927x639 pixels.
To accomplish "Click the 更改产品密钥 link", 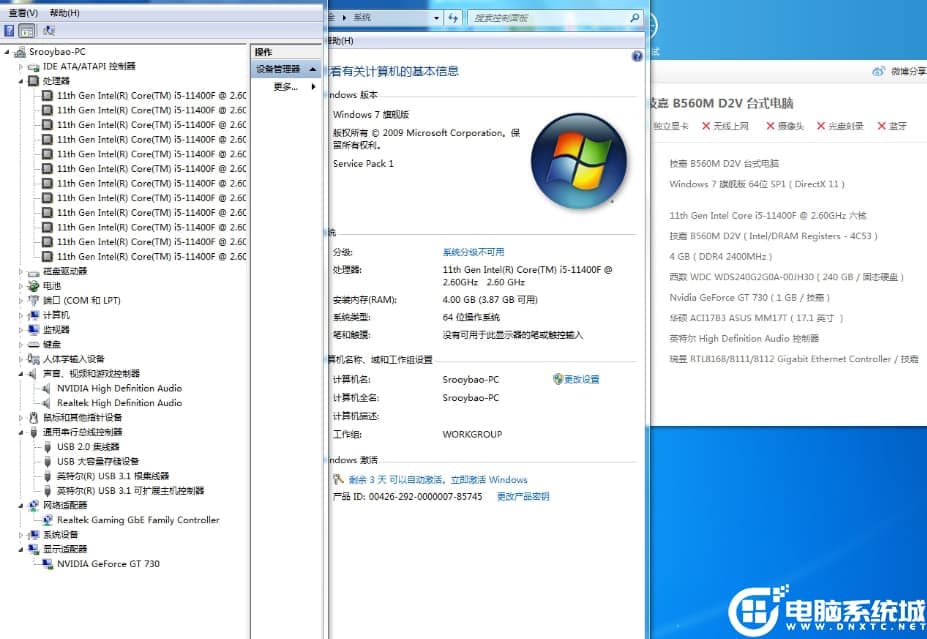I will point(523,497).
